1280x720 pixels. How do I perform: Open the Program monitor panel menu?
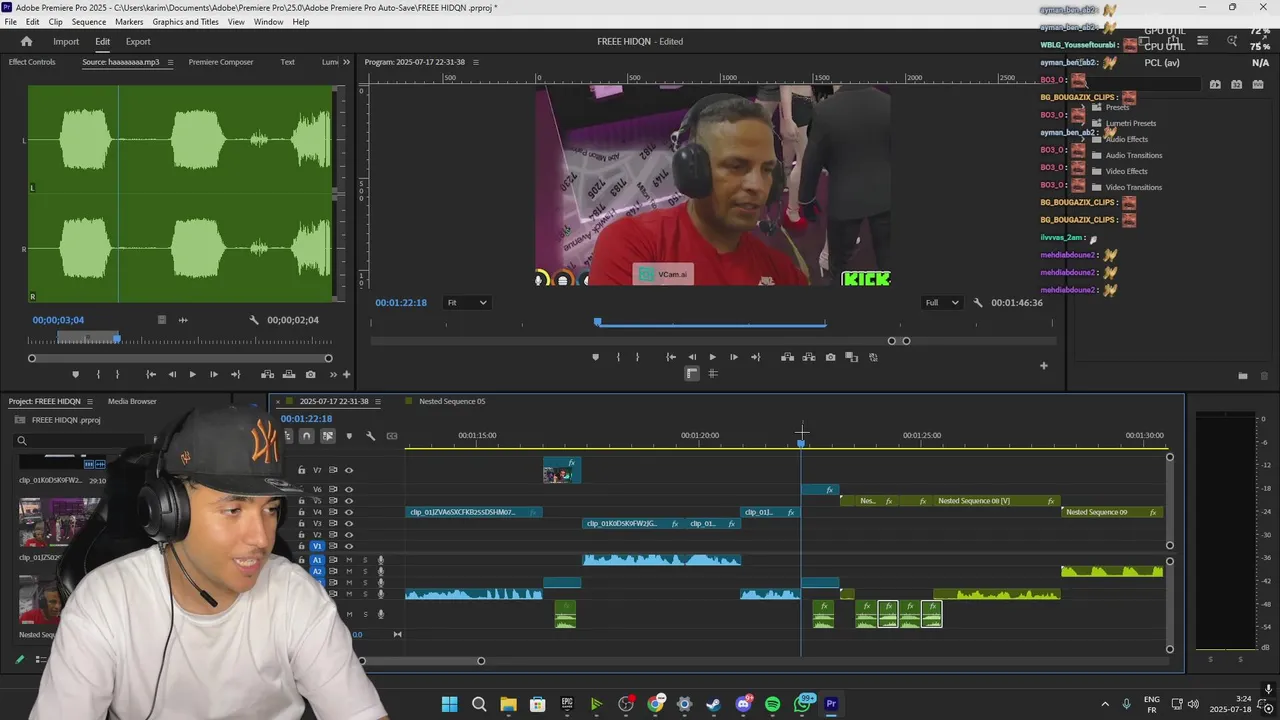click(475, 62)
